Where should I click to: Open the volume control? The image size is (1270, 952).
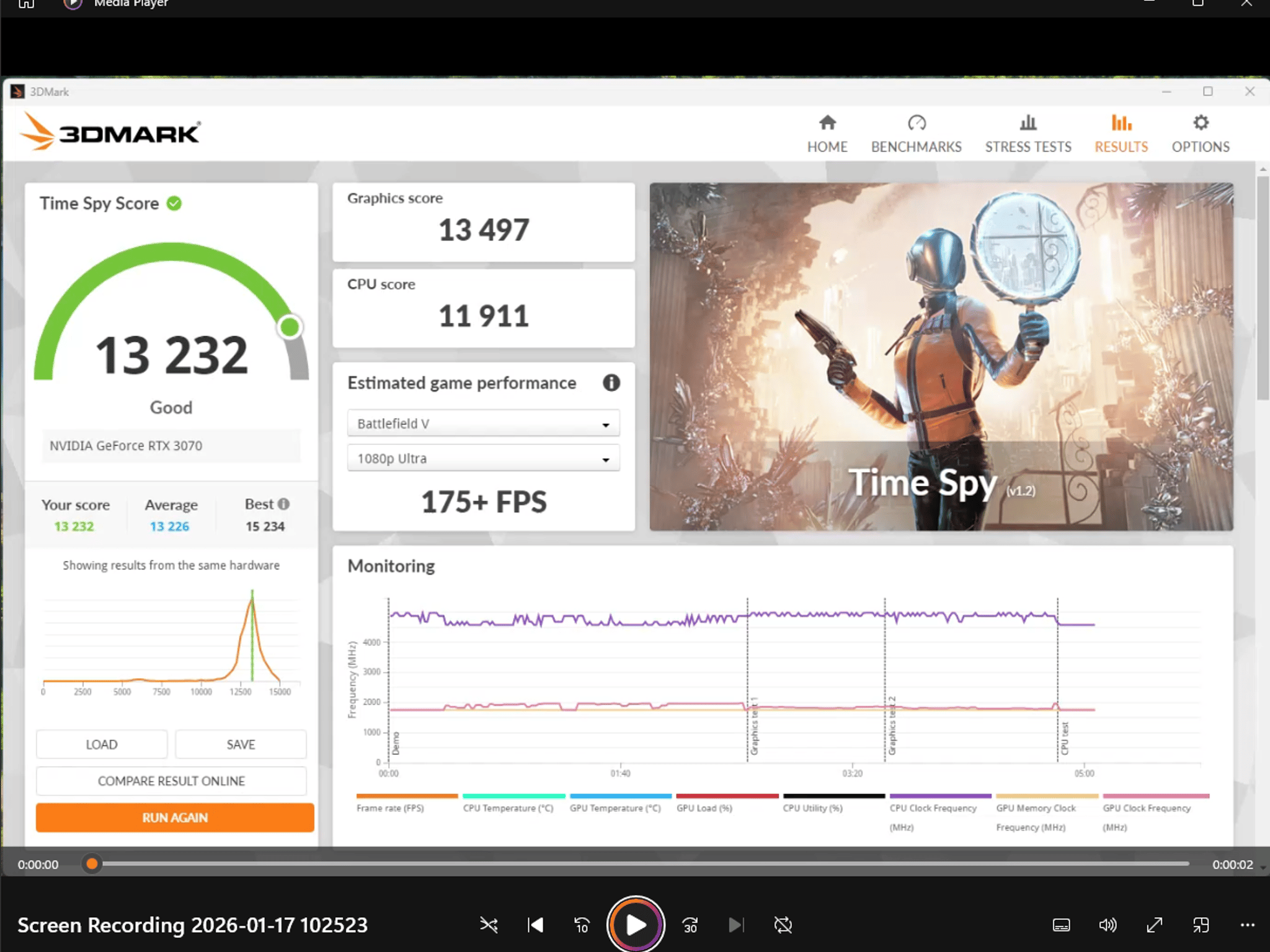pyautogui.click(x=1108, y=925)
